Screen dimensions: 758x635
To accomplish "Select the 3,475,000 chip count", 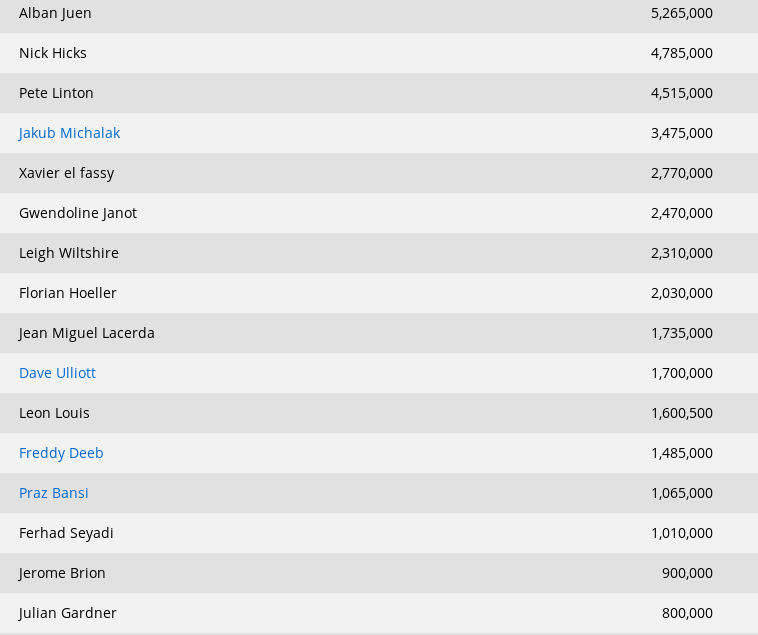I will tap(681, 133).
